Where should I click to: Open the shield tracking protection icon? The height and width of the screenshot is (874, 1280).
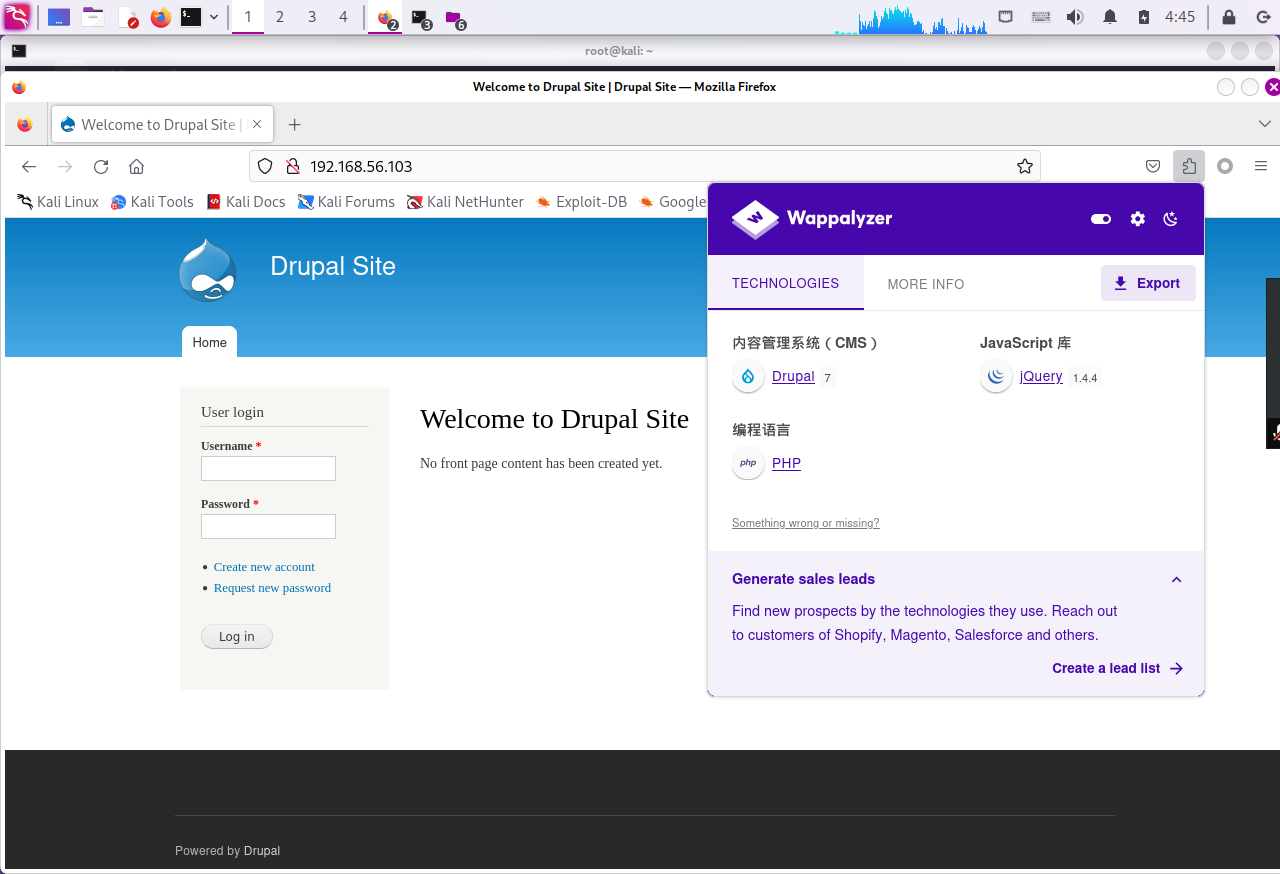[265, 167]
